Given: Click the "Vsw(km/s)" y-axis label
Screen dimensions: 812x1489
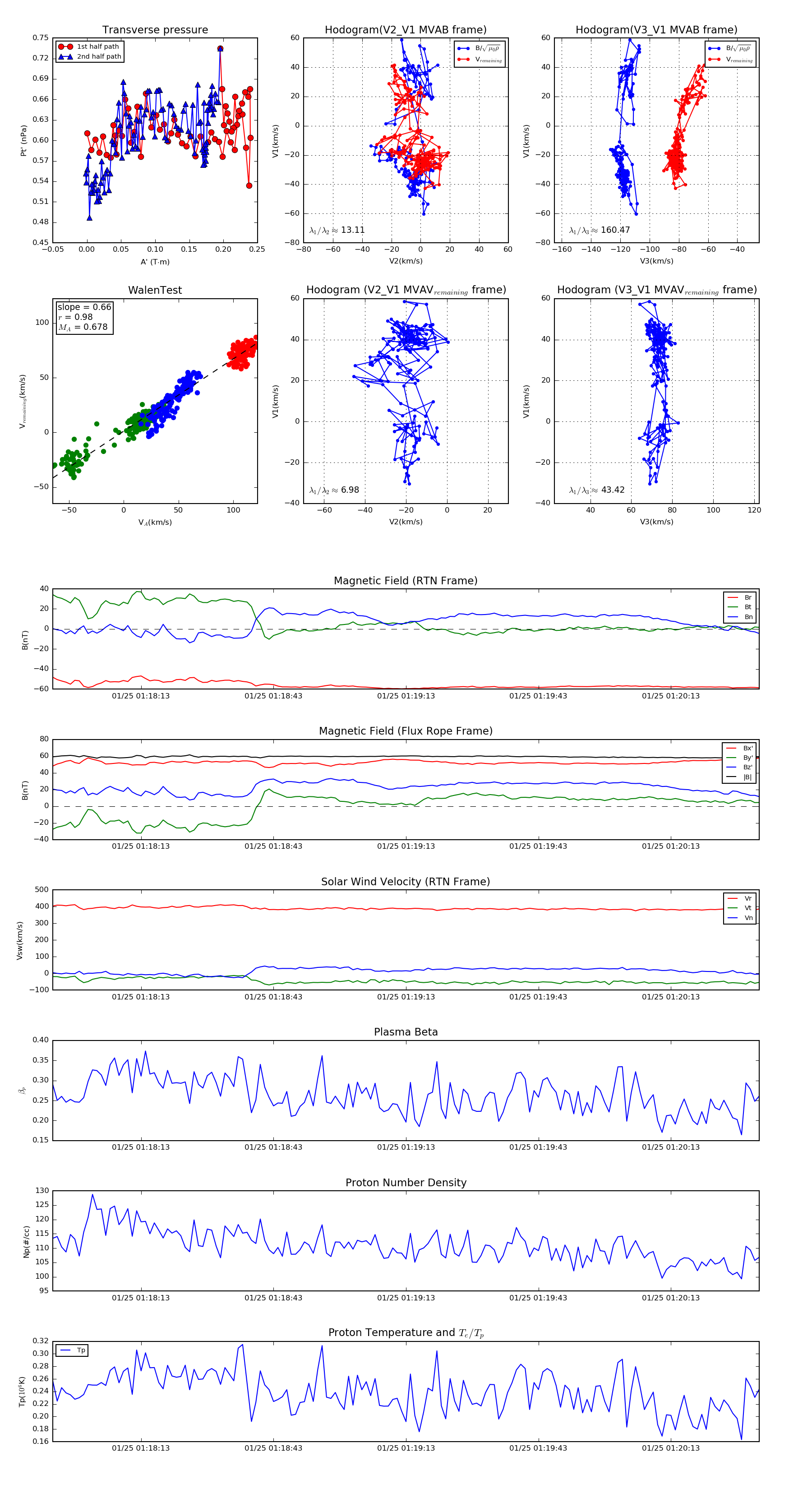Looking at the screenshot, I should (x=20, y=940).
